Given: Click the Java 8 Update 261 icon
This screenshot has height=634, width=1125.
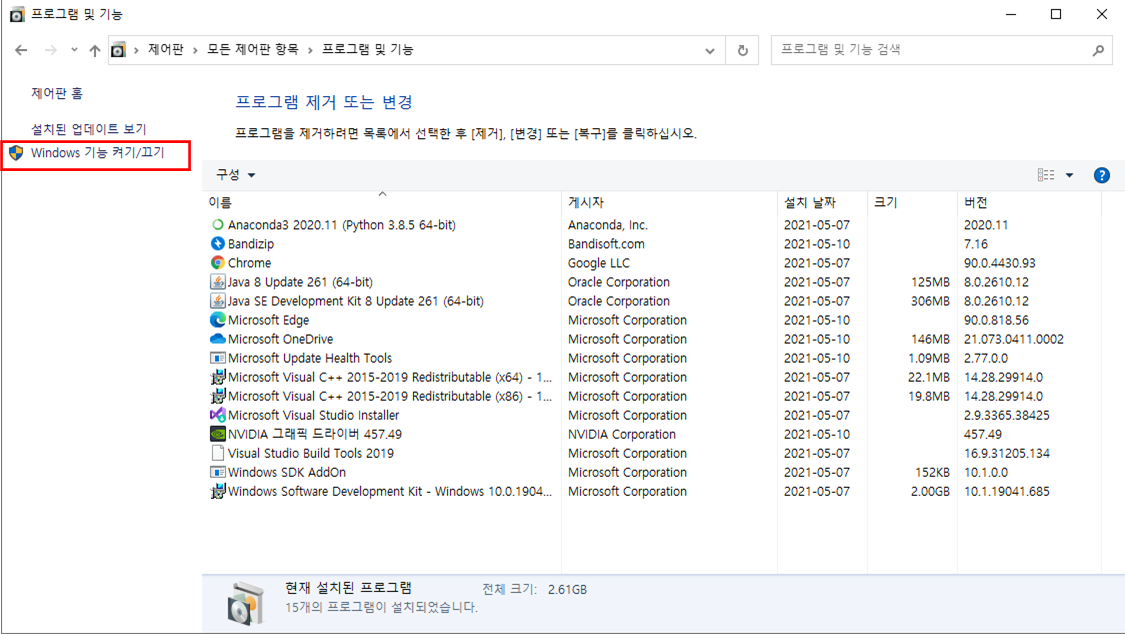Looking at the screenshot, I should pyautogui.click(x=217, y=282).
